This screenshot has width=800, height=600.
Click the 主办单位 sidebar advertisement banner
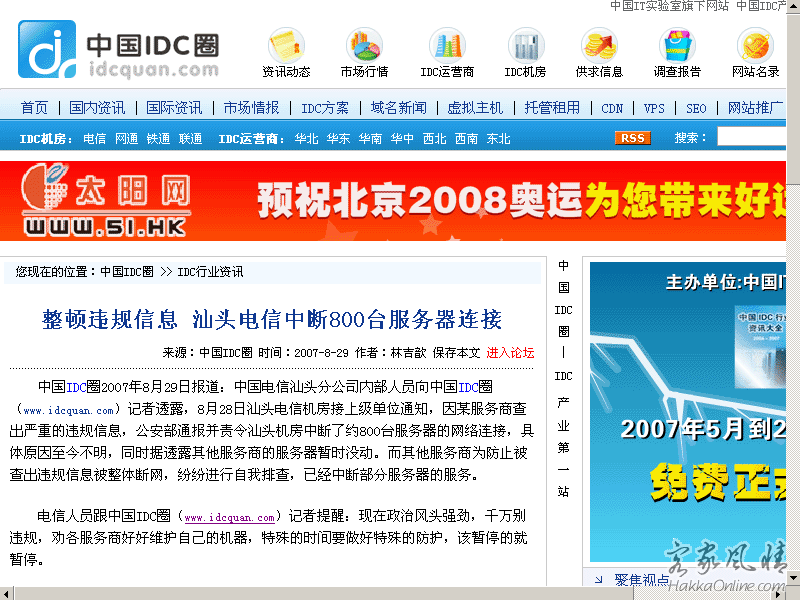coord(688,411)
